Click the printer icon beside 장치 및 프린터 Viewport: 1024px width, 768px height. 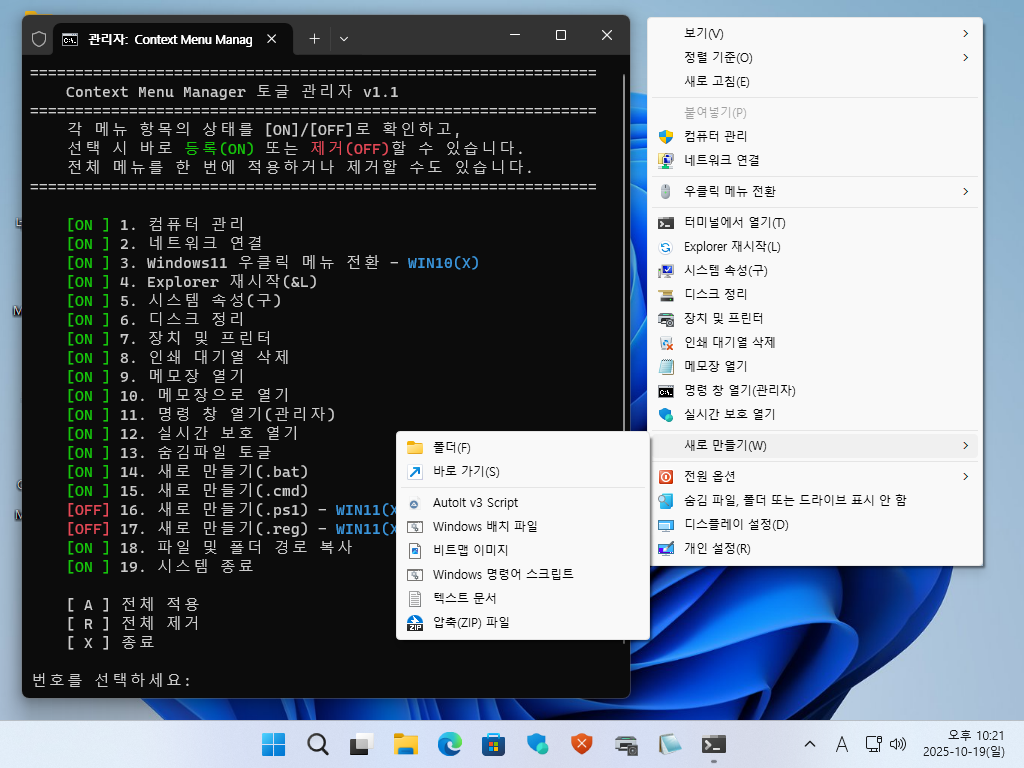665,319
